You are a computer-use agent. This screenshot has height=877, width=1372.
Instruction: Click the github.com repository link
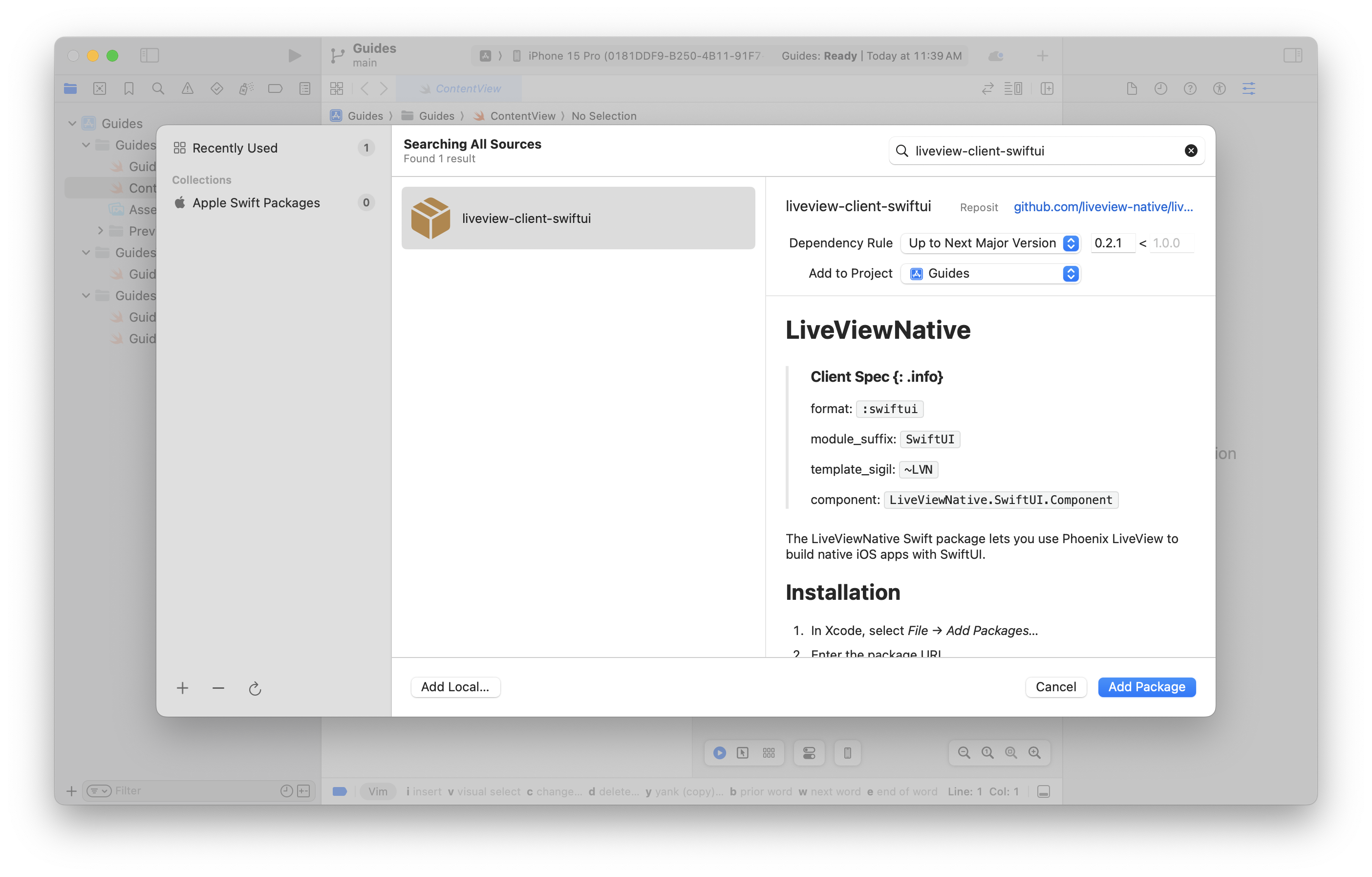(1101, 207)
